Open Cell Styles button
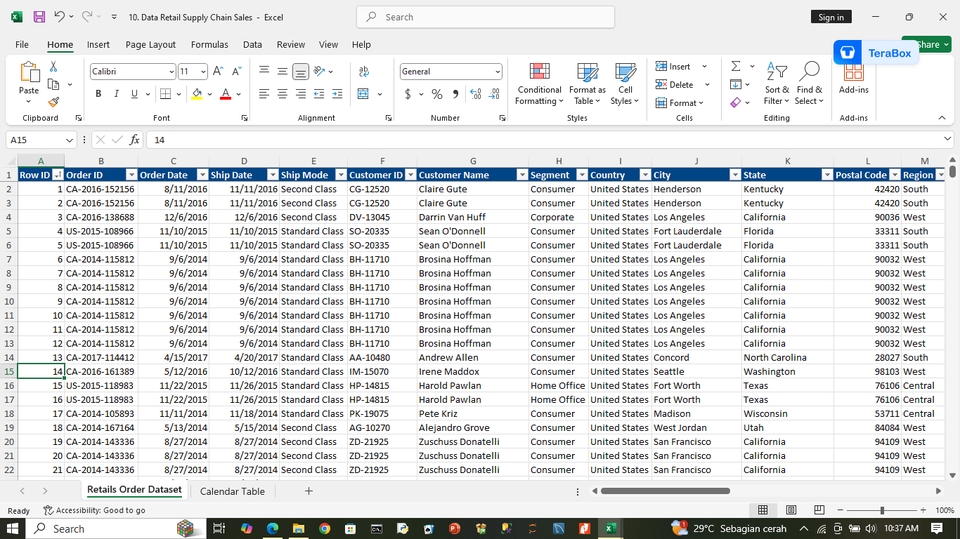This screenshot has height=539, width=960. click(x=624, y=84)
